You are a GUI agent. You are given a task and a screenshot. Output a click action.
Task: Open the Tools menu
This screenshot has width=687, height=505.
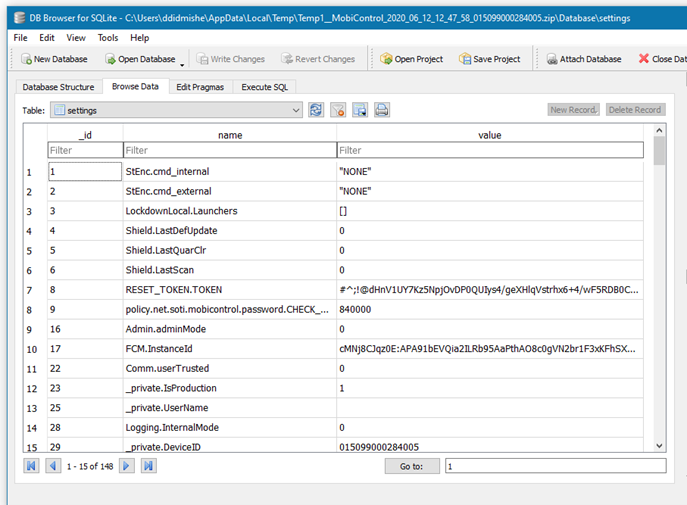(x=107, y=37)
